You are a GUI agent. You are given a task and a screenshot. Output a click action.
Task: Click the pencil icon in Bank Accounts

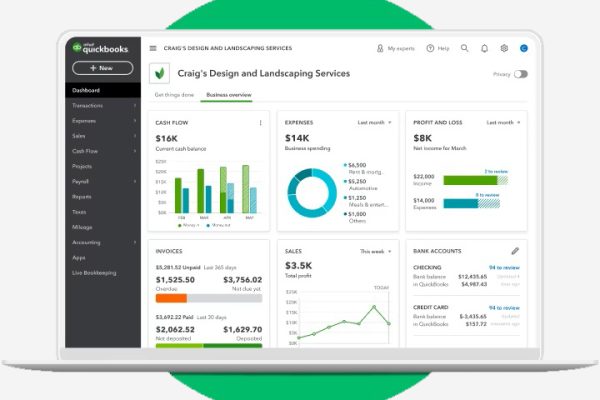515,251
